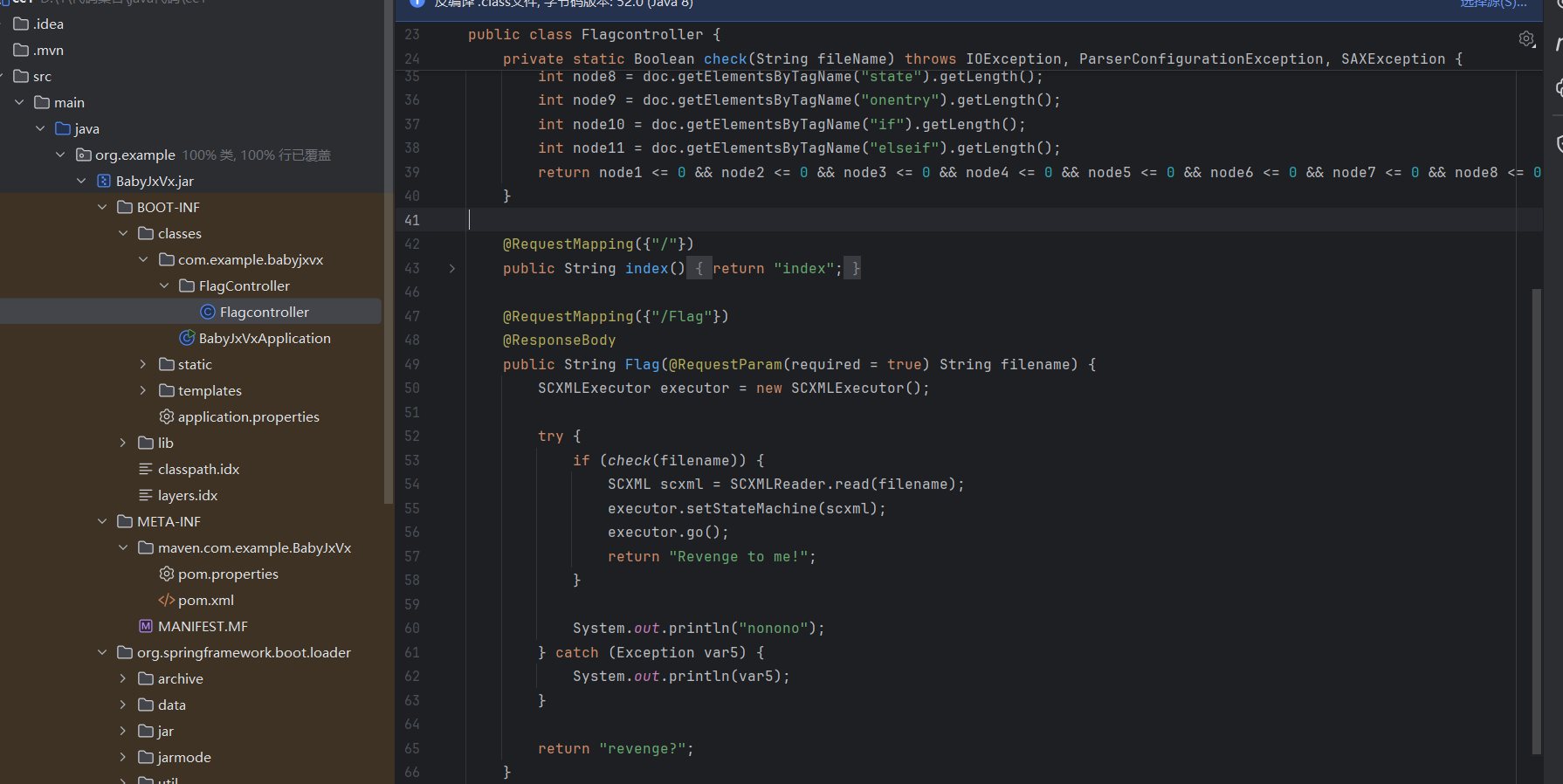Collapse the java folder node
This screenshot has width=1563, height=784.
40,128
